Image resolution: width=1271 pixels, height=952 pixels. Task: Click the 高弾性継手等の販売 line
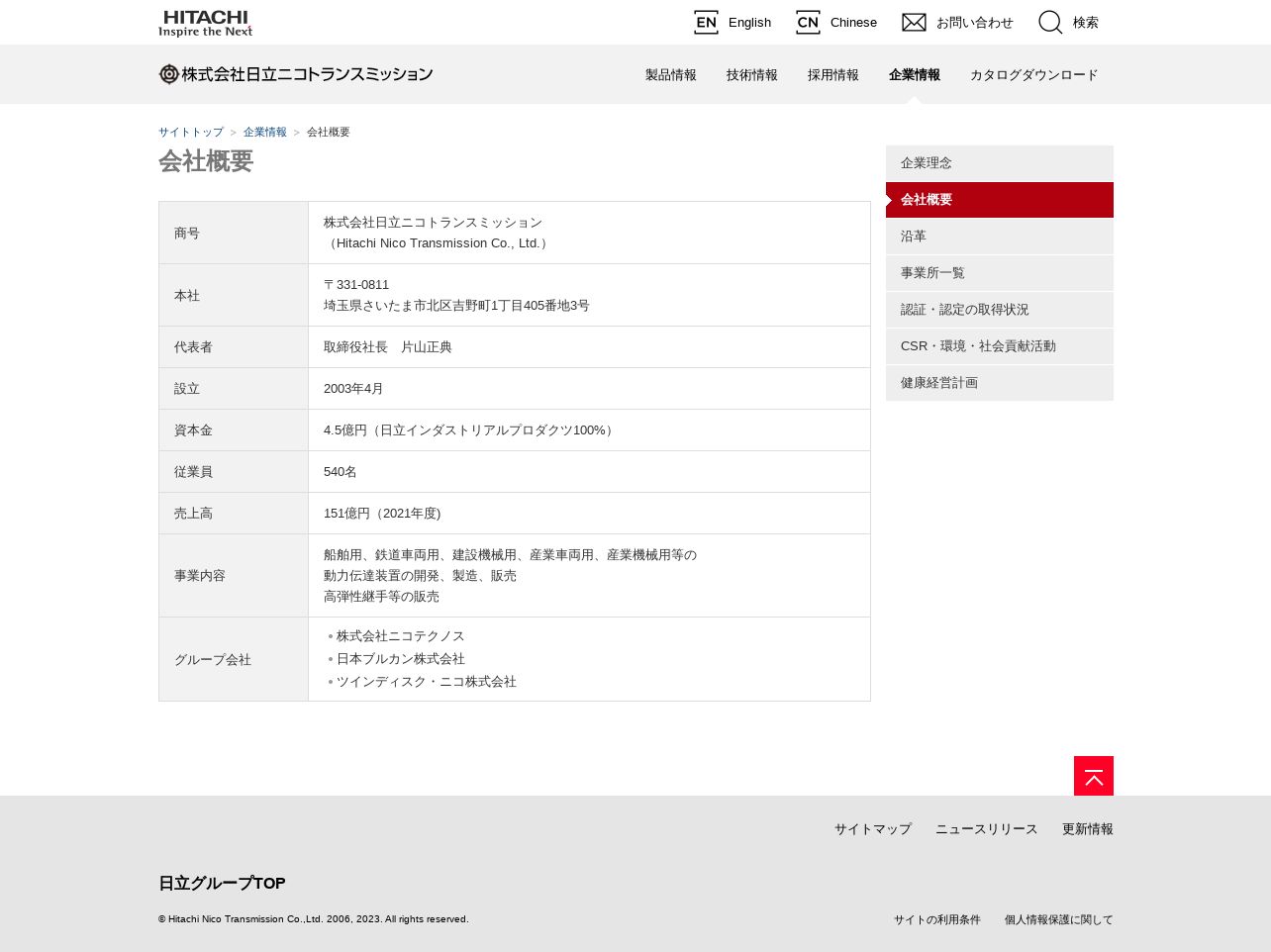(381, 597)
